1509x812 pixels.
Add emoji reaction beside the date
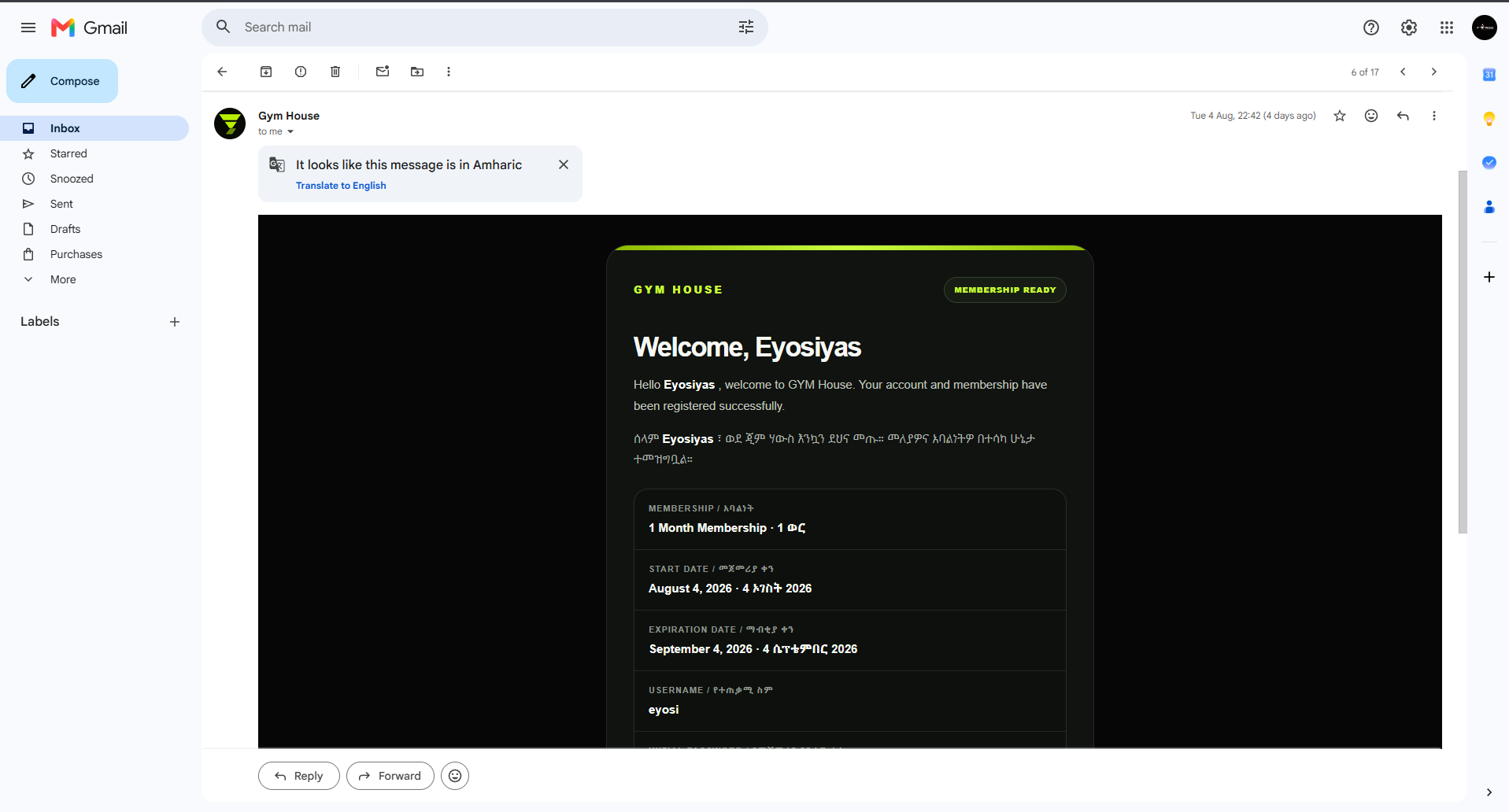tap(1371, 116)
